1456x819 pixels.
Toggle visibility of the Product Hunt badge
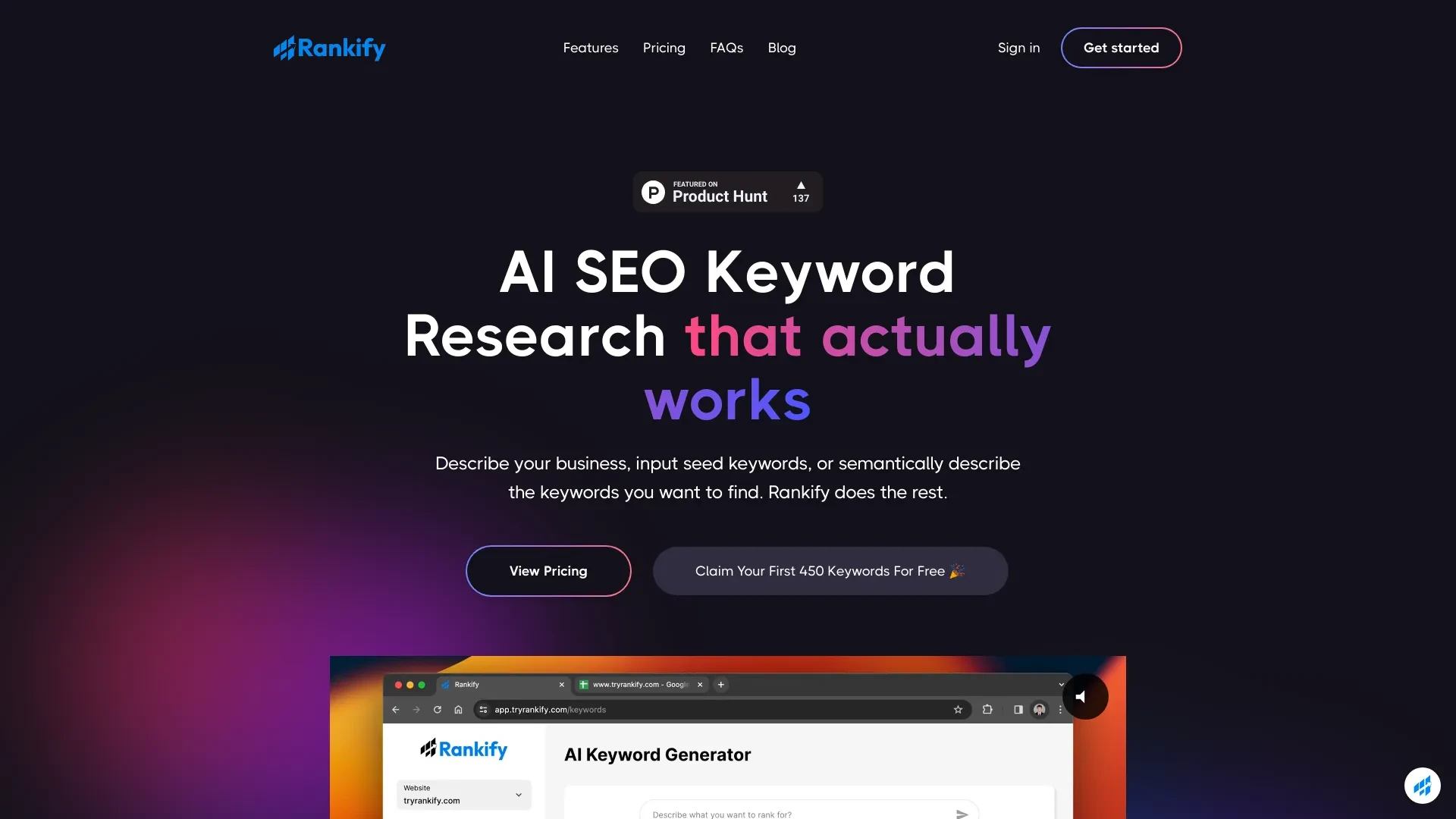click(727, 191)
